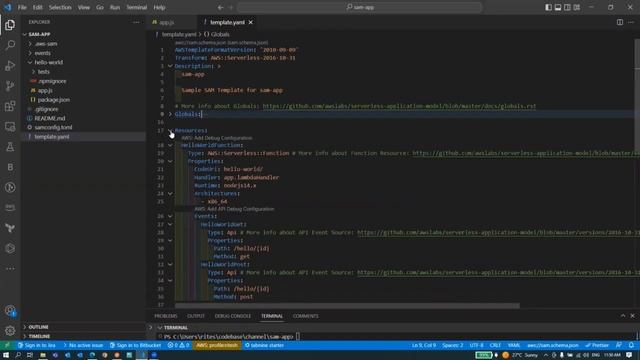Open the Extensions view
This screenshot has width=640, height=360.
click(x=10, y=106)
